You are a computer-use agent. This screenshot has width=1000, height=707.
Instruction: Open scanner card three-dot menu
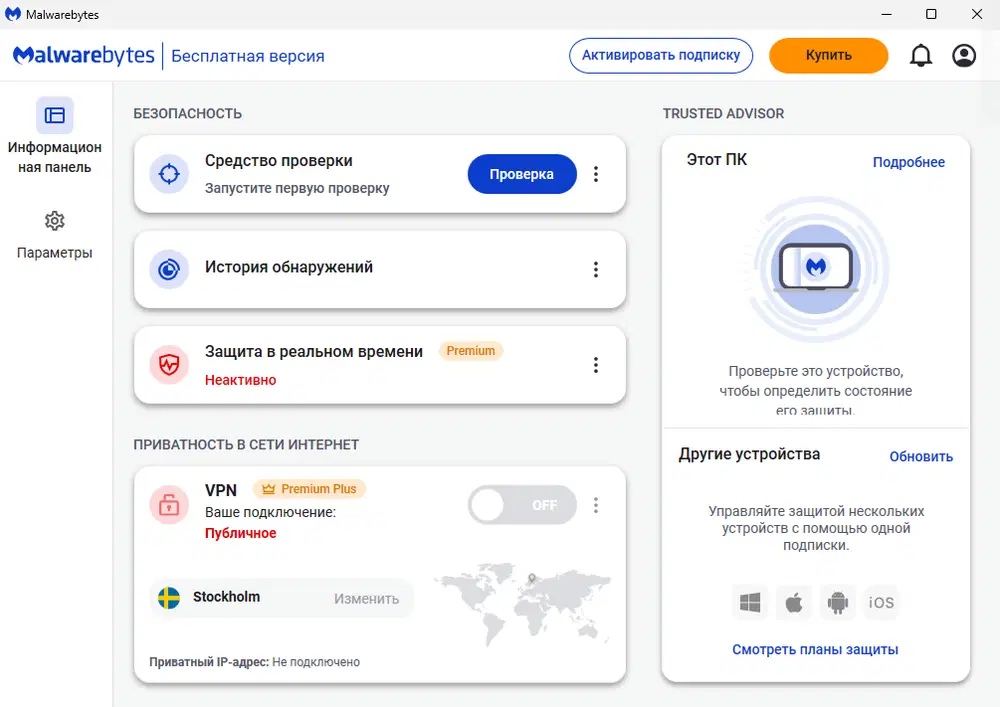pos(596,174)
